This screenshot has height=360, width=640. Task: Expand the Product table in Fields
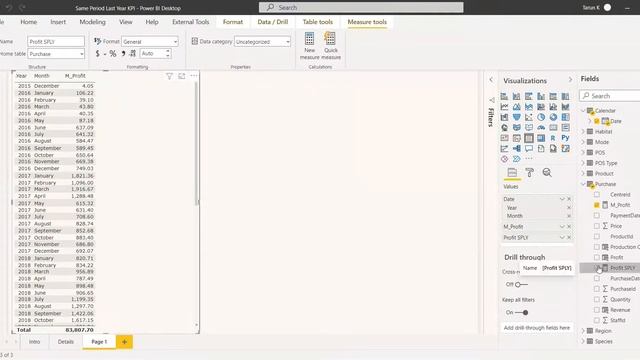point(583,173)
